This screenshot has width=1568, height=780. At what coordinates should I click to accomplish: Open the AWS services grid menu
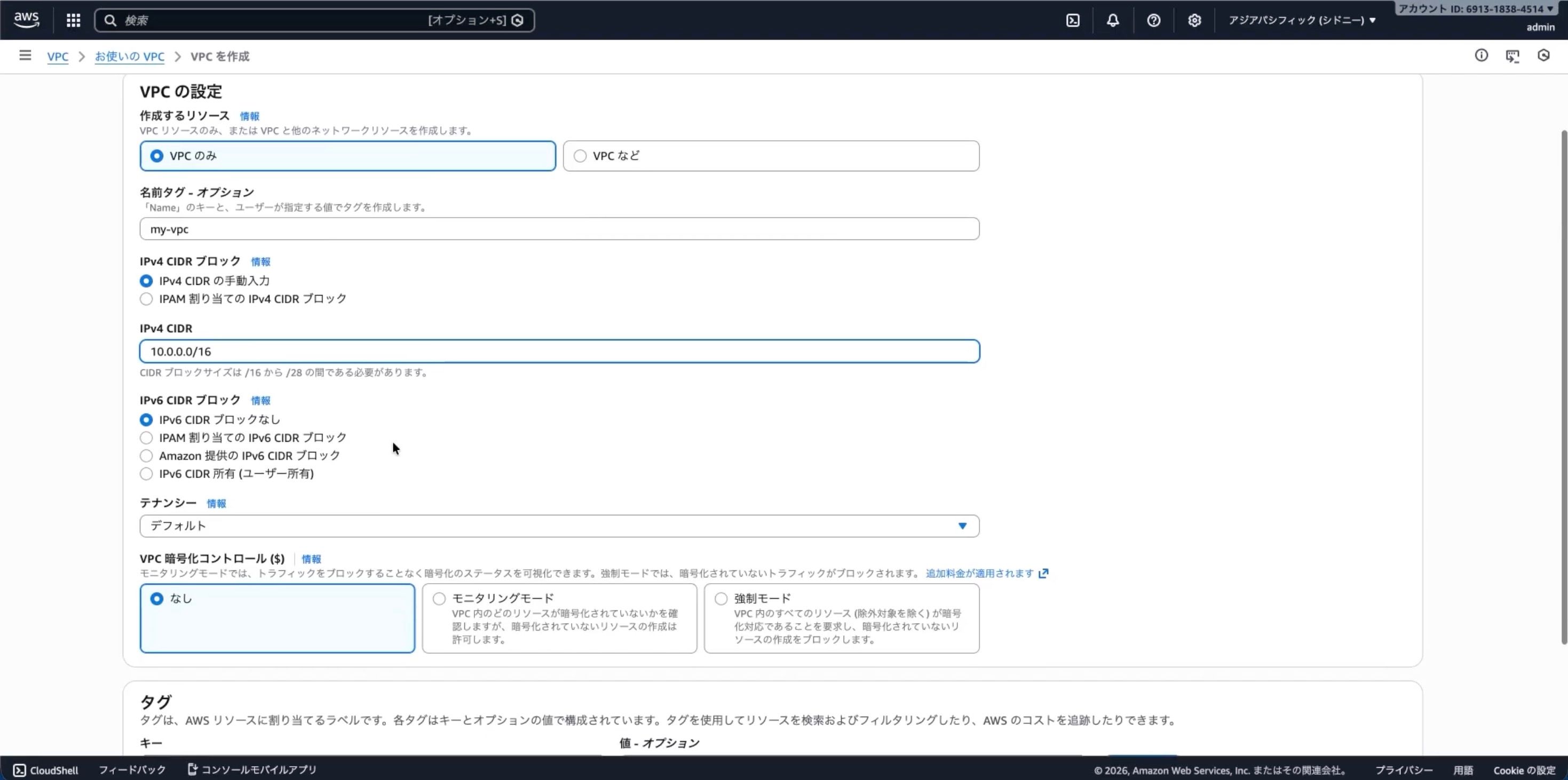[x=73, y=19]
